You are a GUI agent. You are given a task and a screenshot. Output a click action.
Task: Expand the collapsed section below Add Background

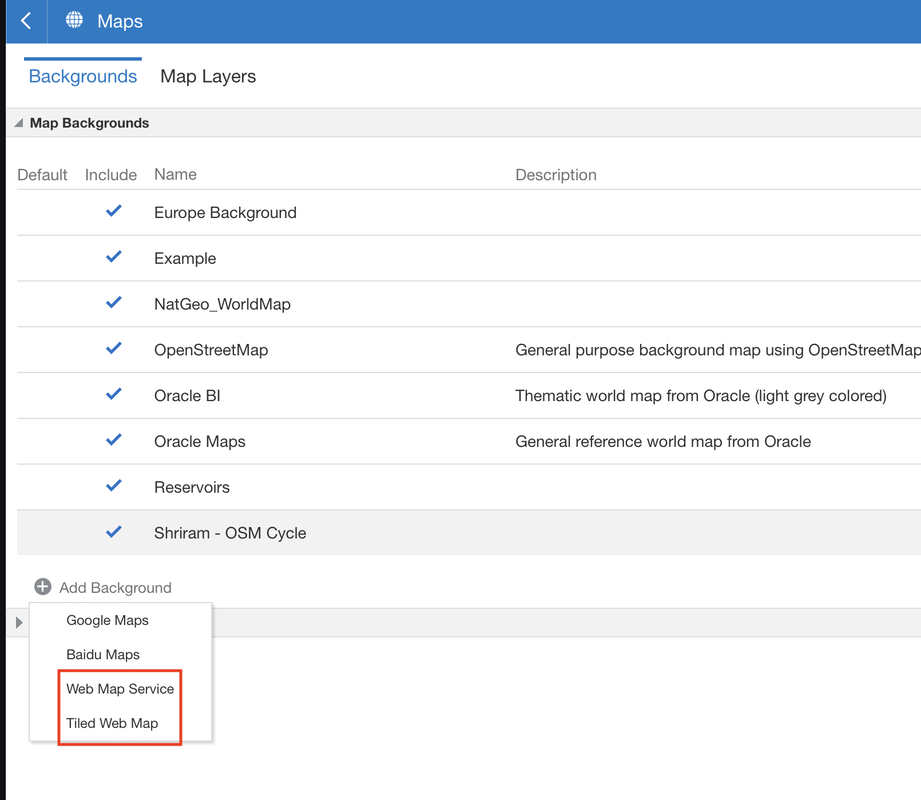19,622
